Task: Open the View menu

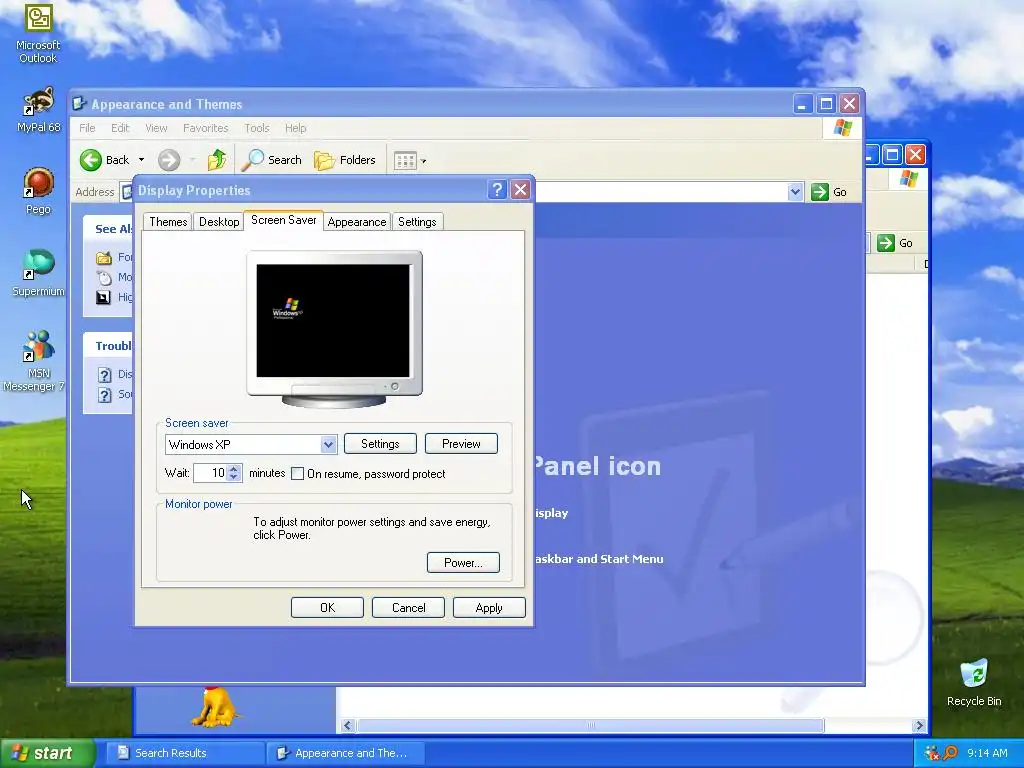Action: (x=156, y=128)
